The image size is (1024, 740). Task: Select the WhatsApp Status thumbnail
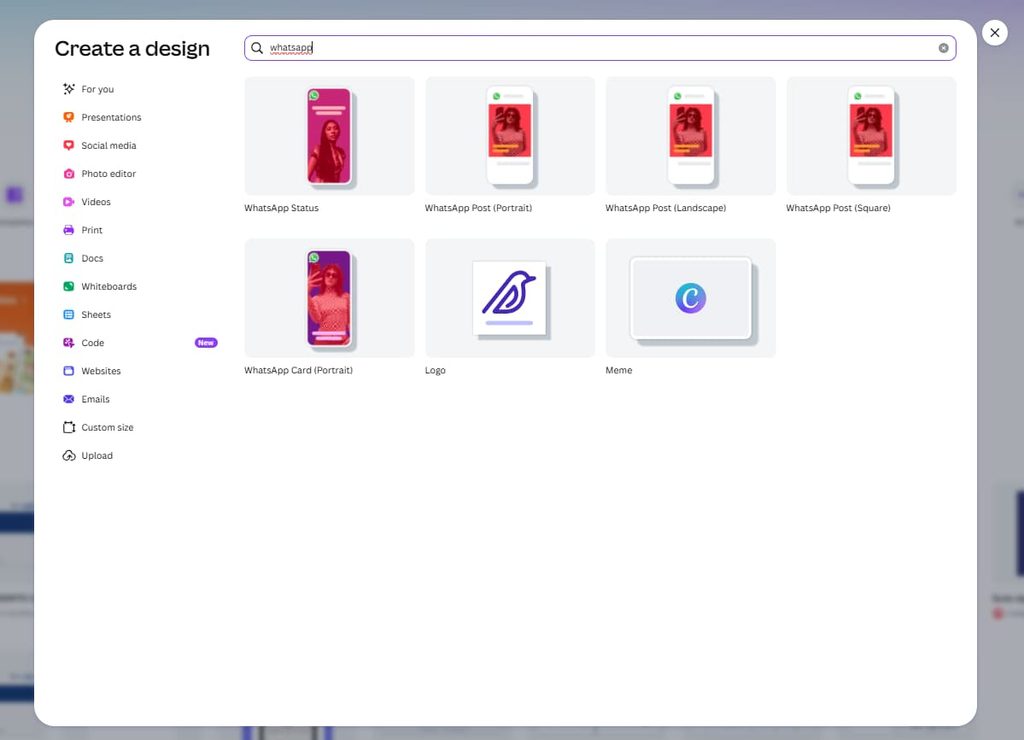coord(329,136)
